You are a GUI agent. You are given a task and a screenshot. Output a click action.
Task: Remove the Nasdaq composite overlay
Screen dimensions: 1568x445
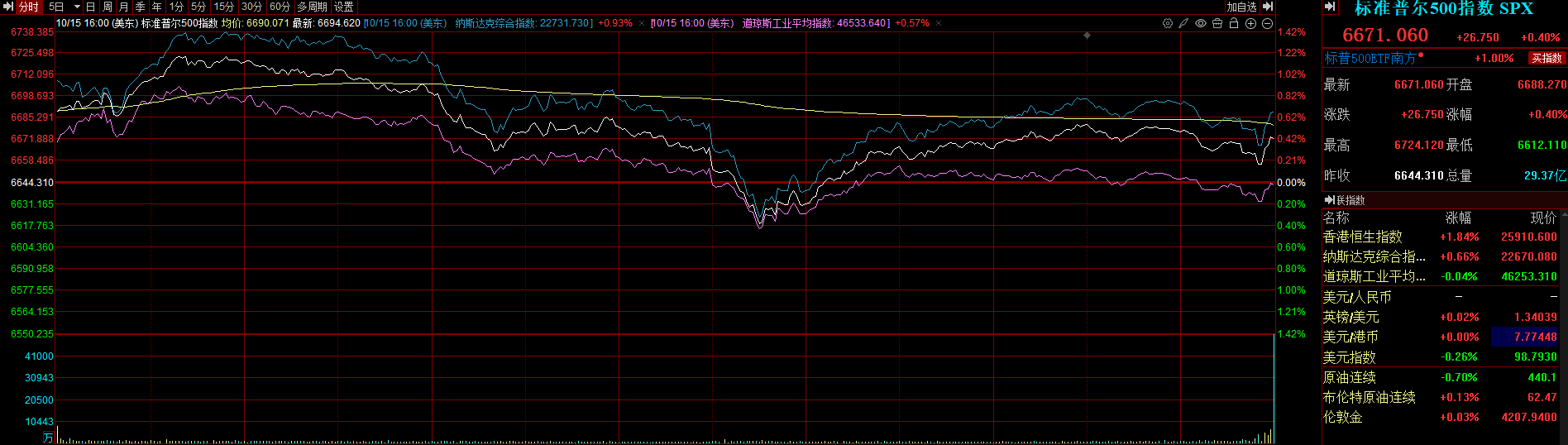(x=642, y=23)
